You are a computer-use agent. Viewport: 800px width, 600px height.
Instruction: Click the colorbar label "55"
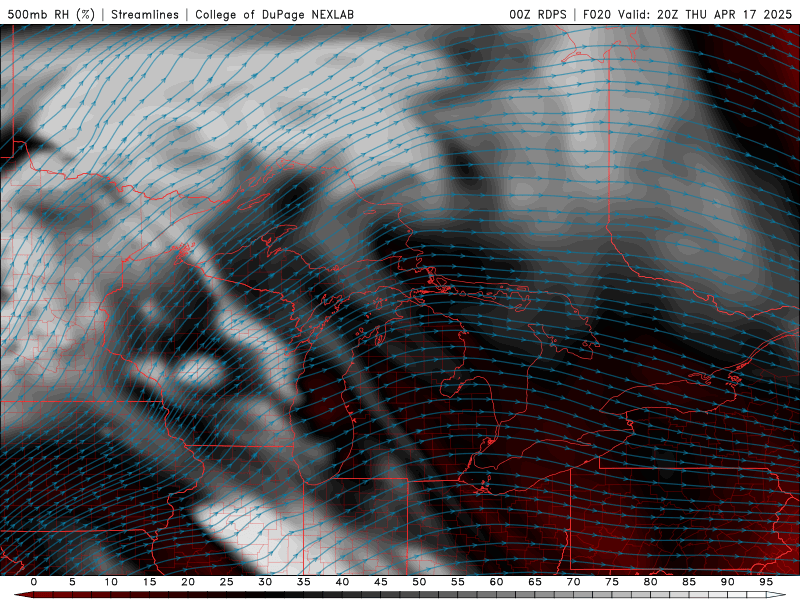point(458,582)
